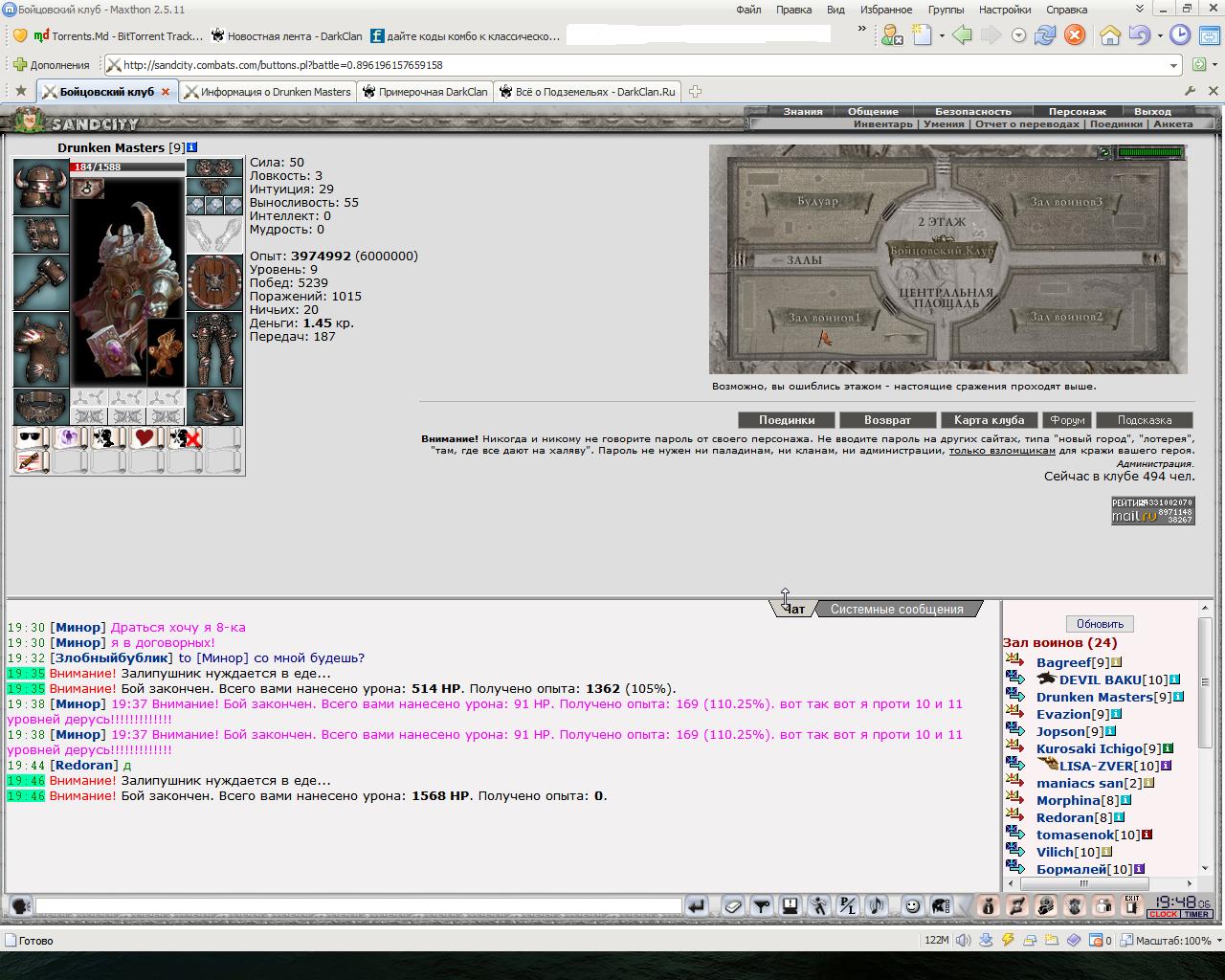Use the pencil note scroll
1225x980 pixels.
point(31,462)
